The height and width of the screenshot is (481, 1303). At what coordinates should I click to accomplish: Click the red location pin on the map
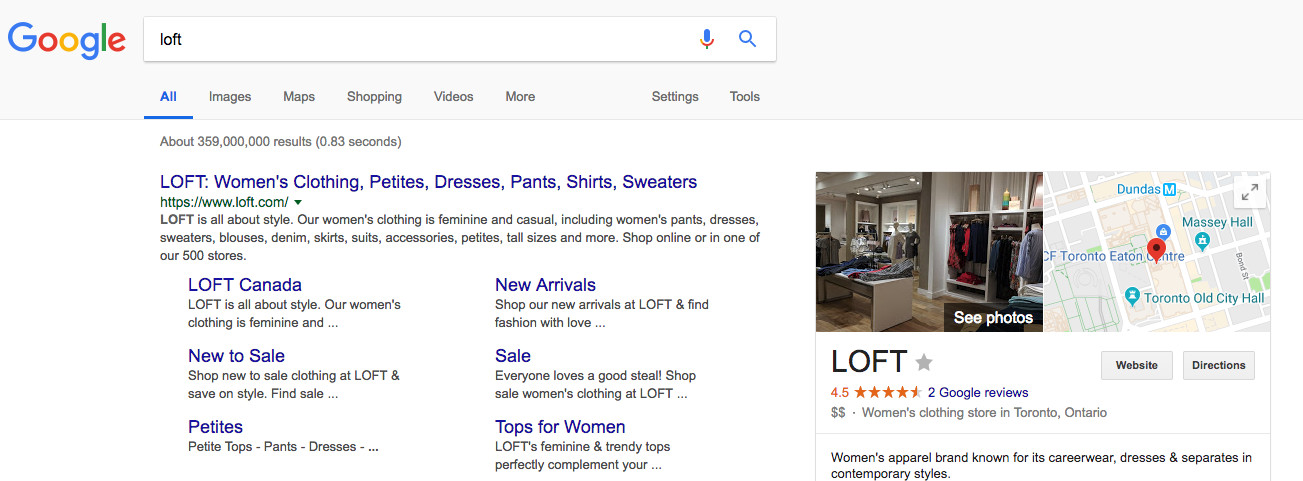(x=1156, y=250)
